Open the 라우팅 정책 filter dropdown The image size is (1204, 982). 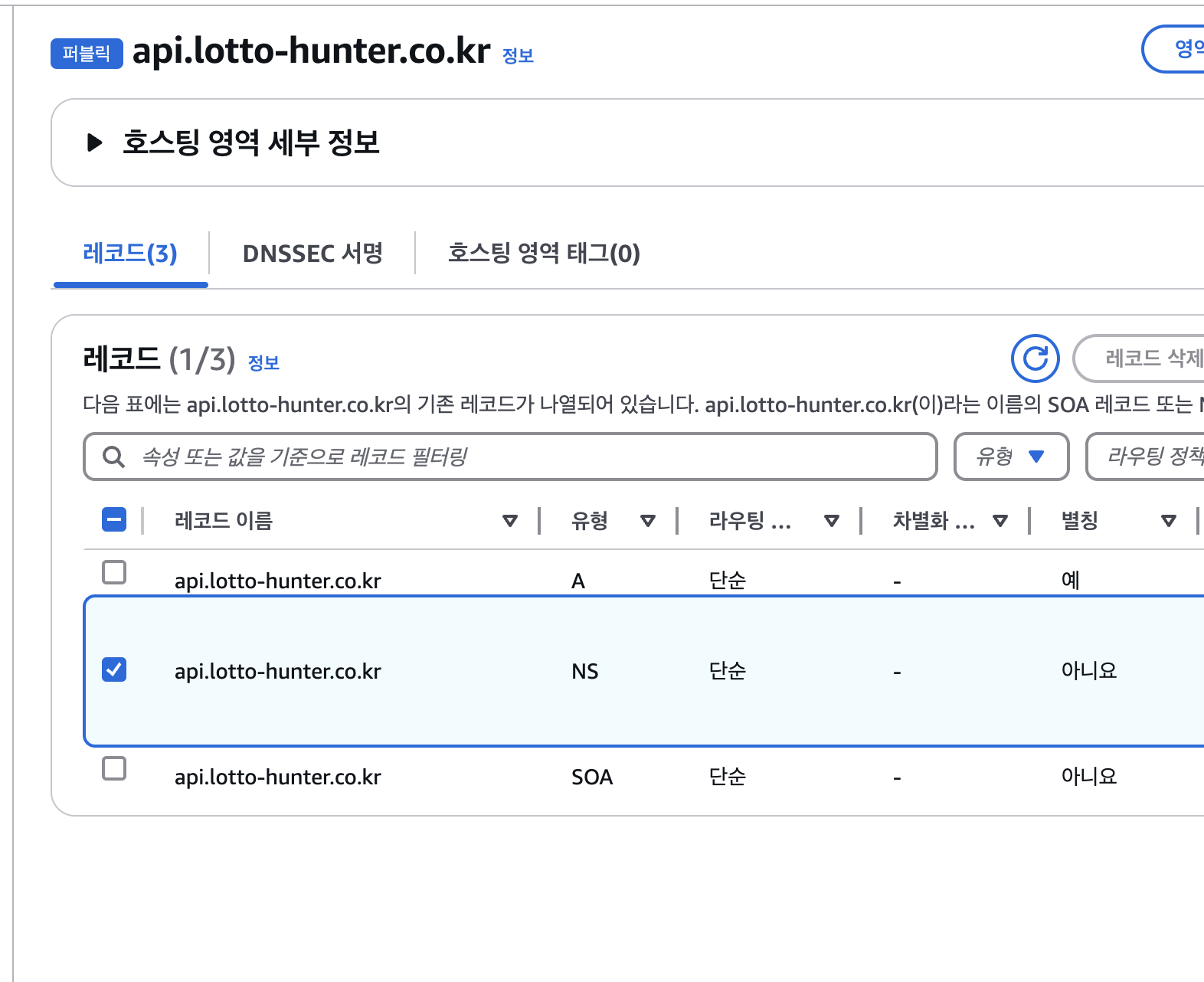pyautogui.click(x=1145, y=457)
